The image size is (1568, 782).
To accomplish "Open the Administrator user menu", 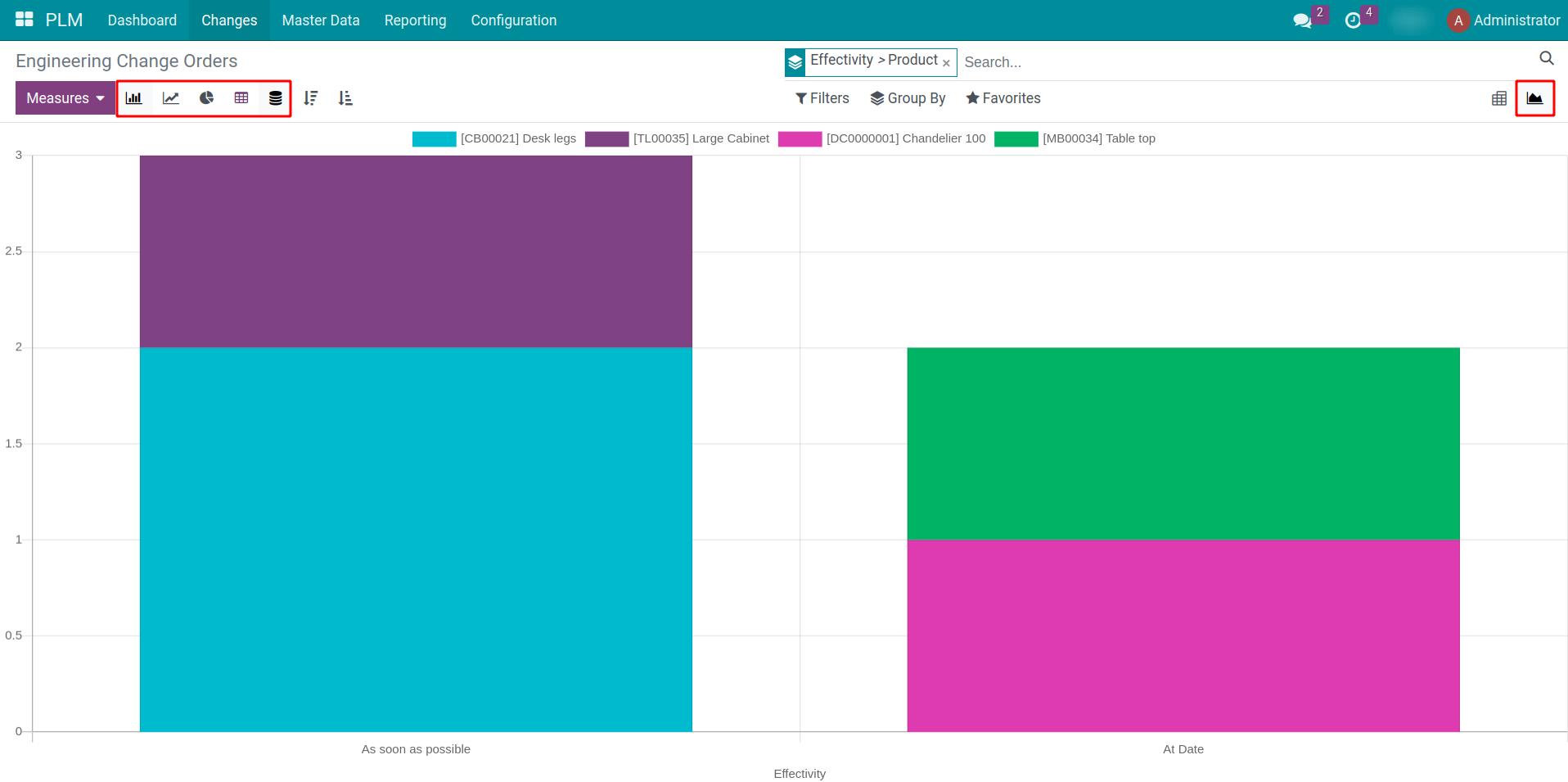I will [1503, 20].
